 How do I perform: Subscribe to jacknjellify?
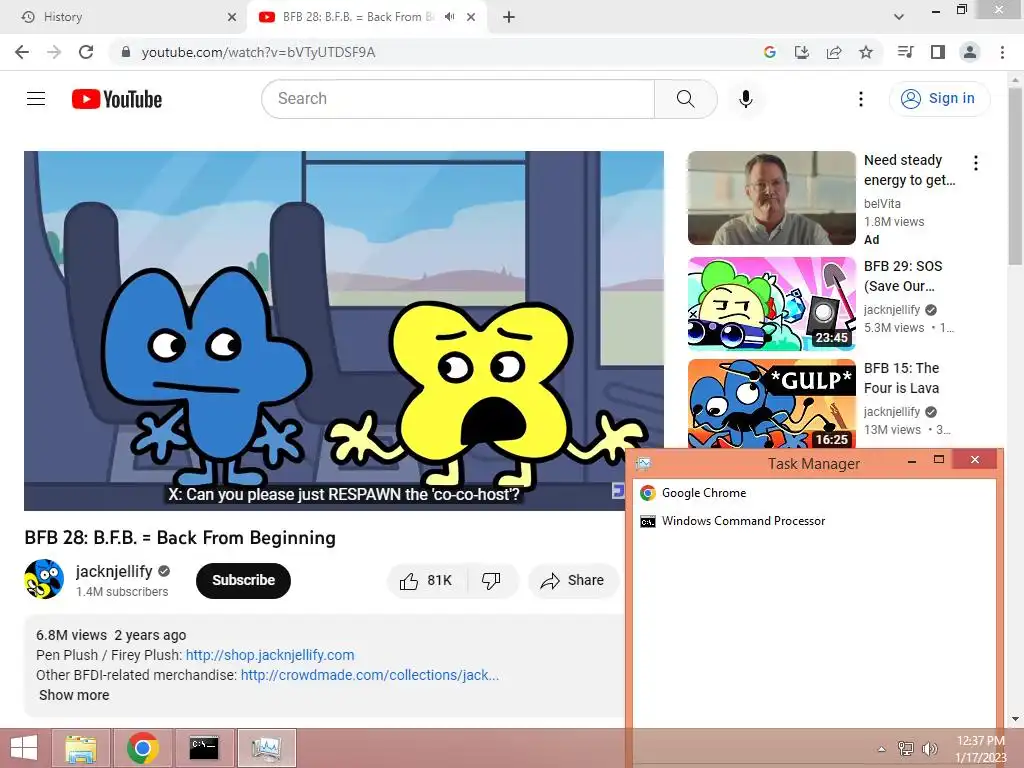[243, 581]
